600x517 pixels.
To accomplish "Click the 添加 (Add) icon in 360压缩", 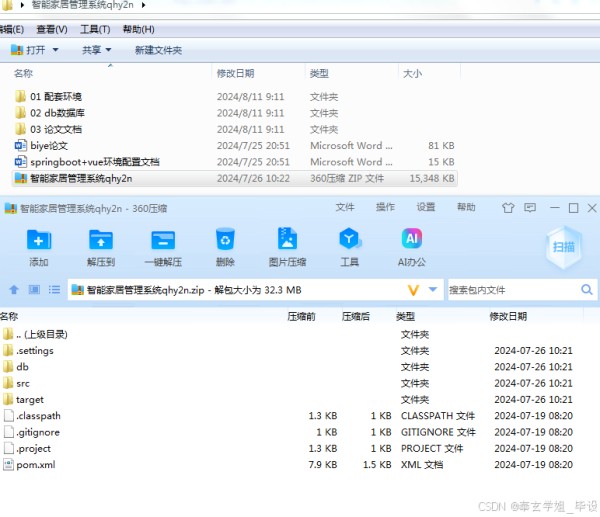I will tap(39, 240).
